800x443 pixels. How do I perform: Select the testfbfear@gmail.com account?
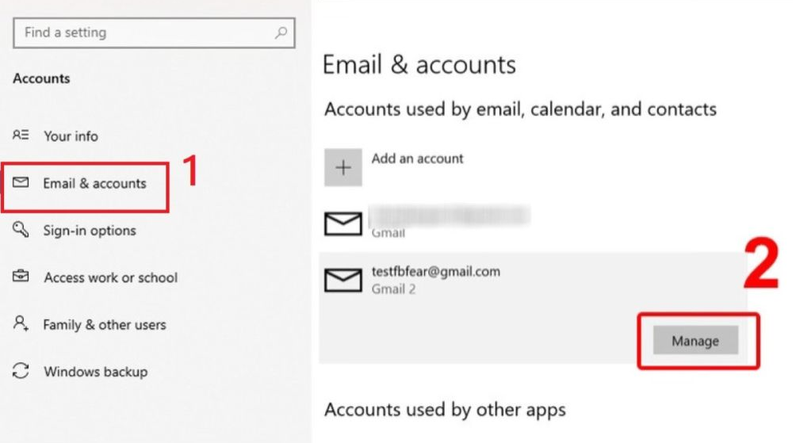point(436,272)
